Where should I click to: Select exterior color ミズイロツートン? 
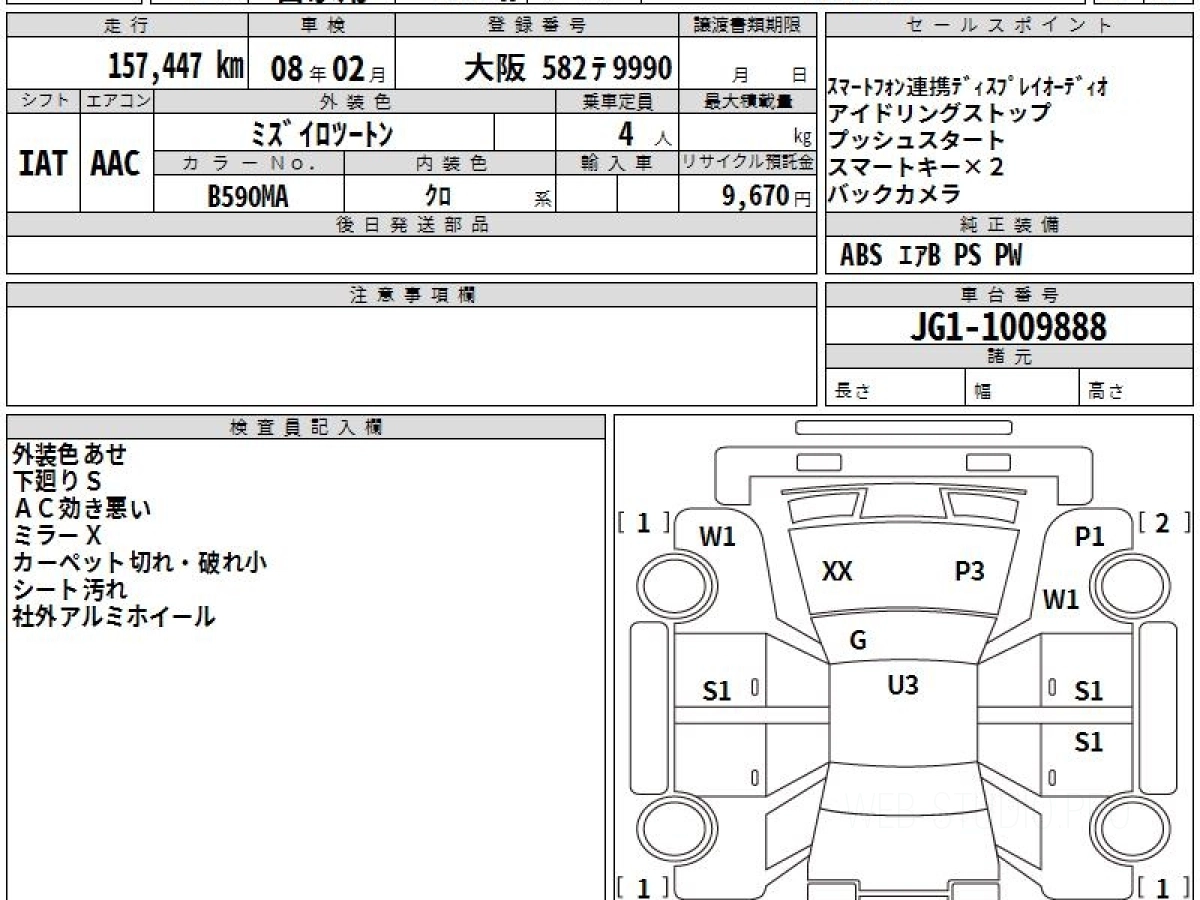click(322, 133)
